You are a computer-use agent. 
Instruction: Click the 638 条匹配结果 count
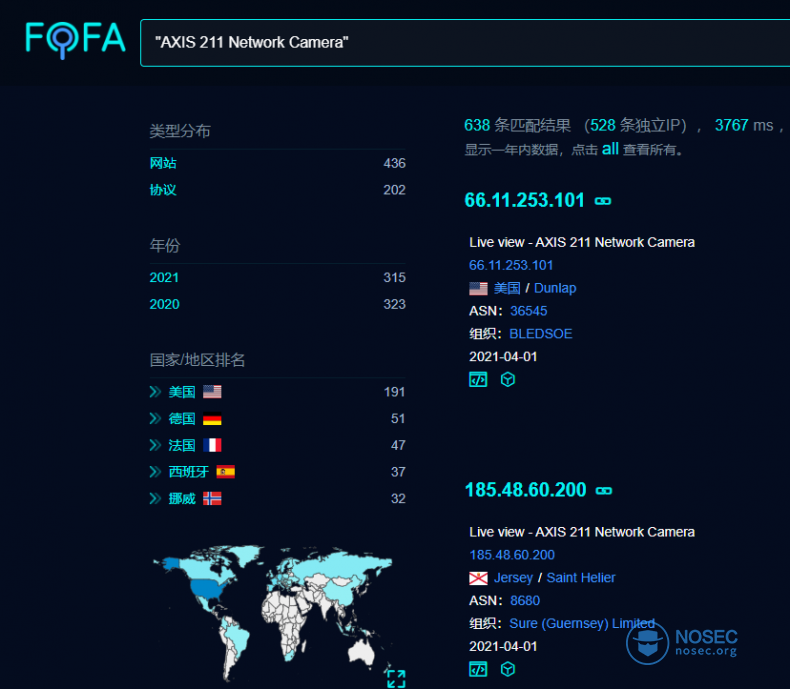pyautogui.click(x=517, y=125)
